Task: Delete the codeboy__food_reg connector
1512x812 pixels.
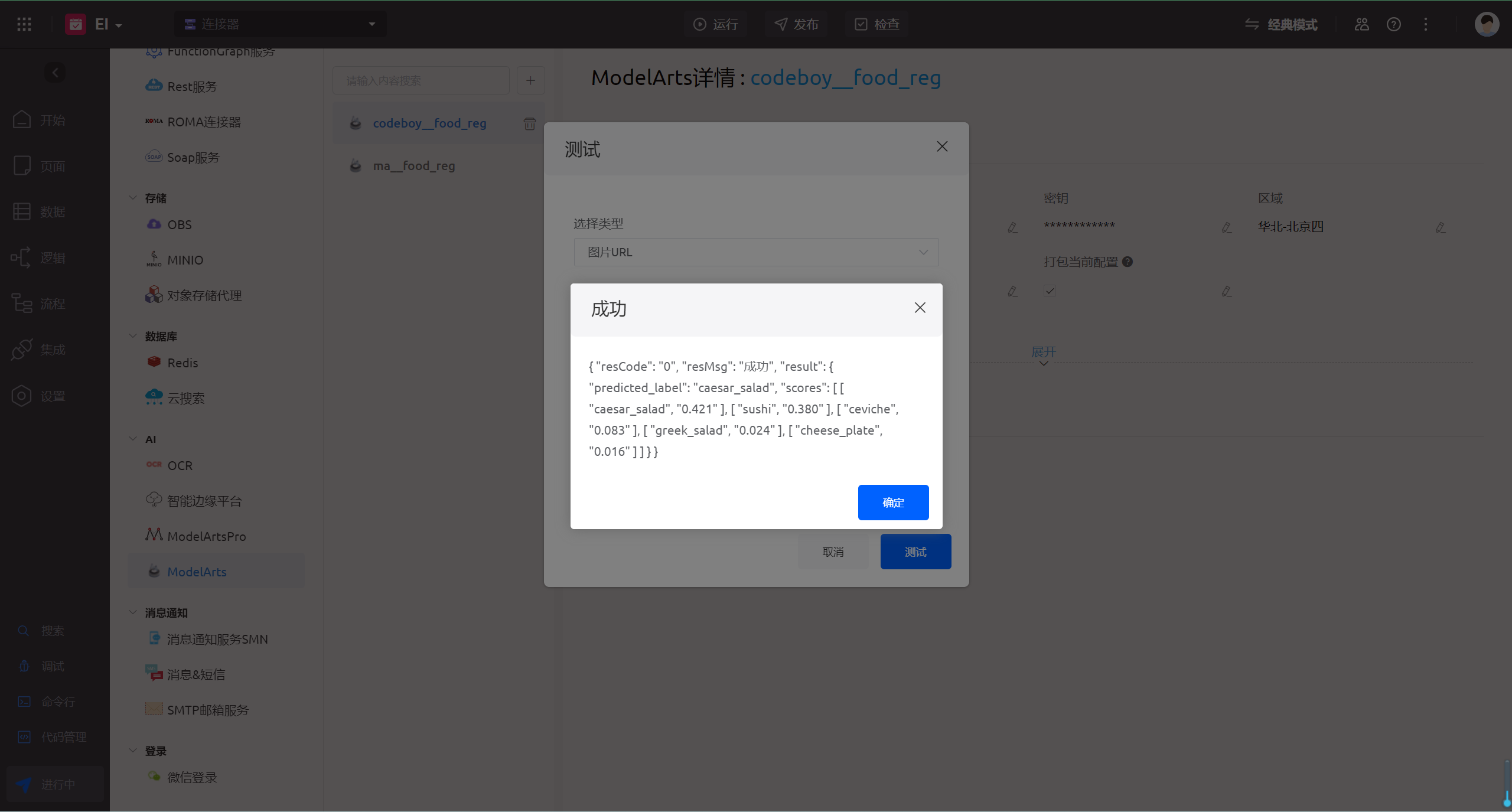Action: tap(529, 123)
